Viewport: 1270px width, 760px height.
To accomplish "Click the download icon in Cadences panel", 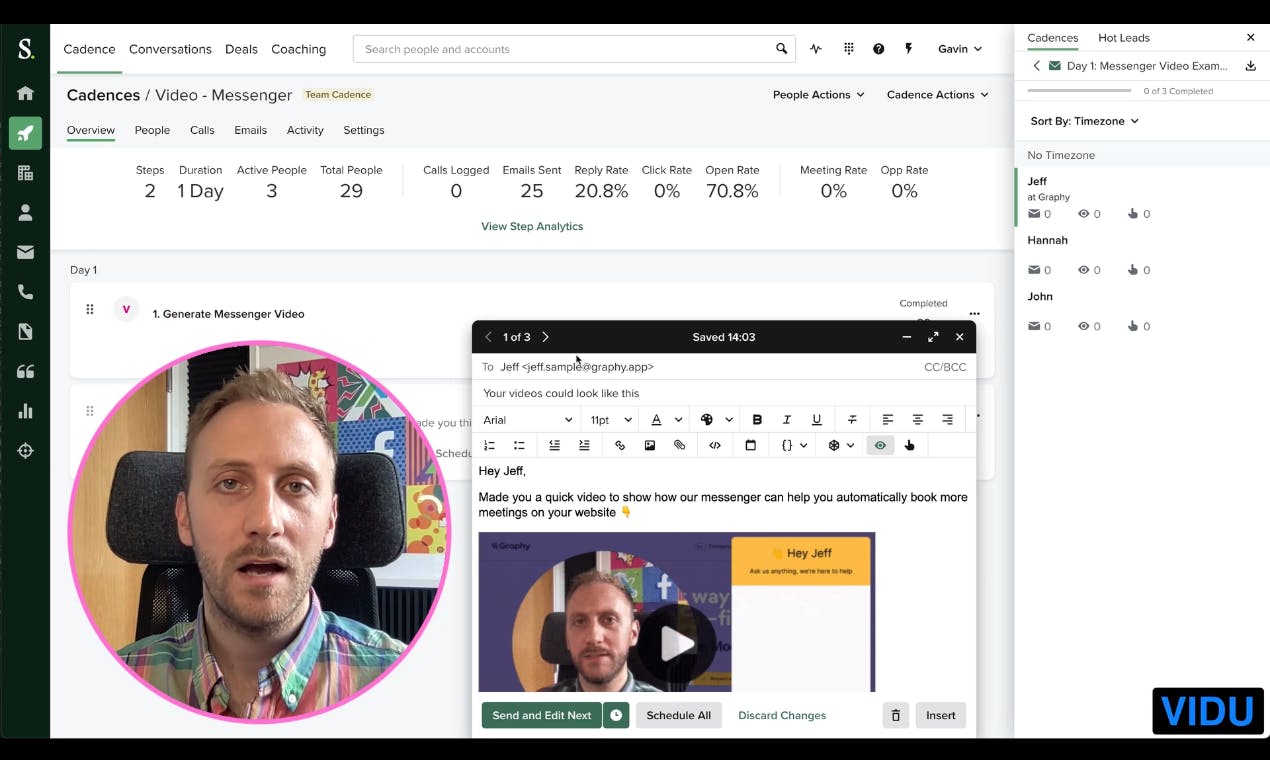I will pyautogui.click(x=1250, y=66).
